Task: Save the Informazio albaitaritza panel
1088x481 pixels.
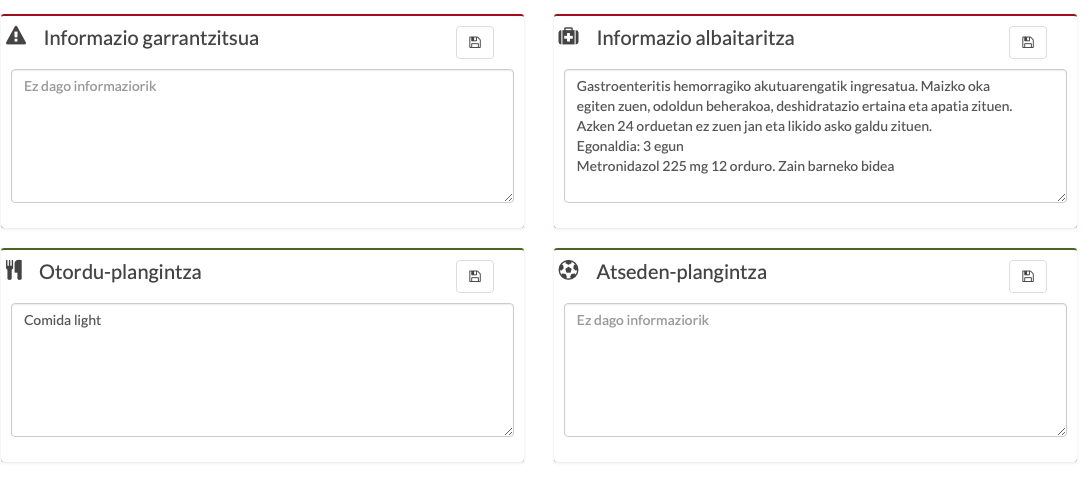Action: tap(1028, 42)
